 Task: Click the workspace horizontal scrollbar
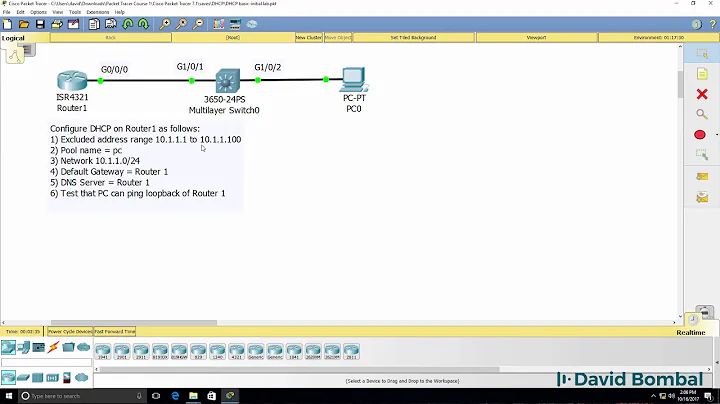(134, 323)
